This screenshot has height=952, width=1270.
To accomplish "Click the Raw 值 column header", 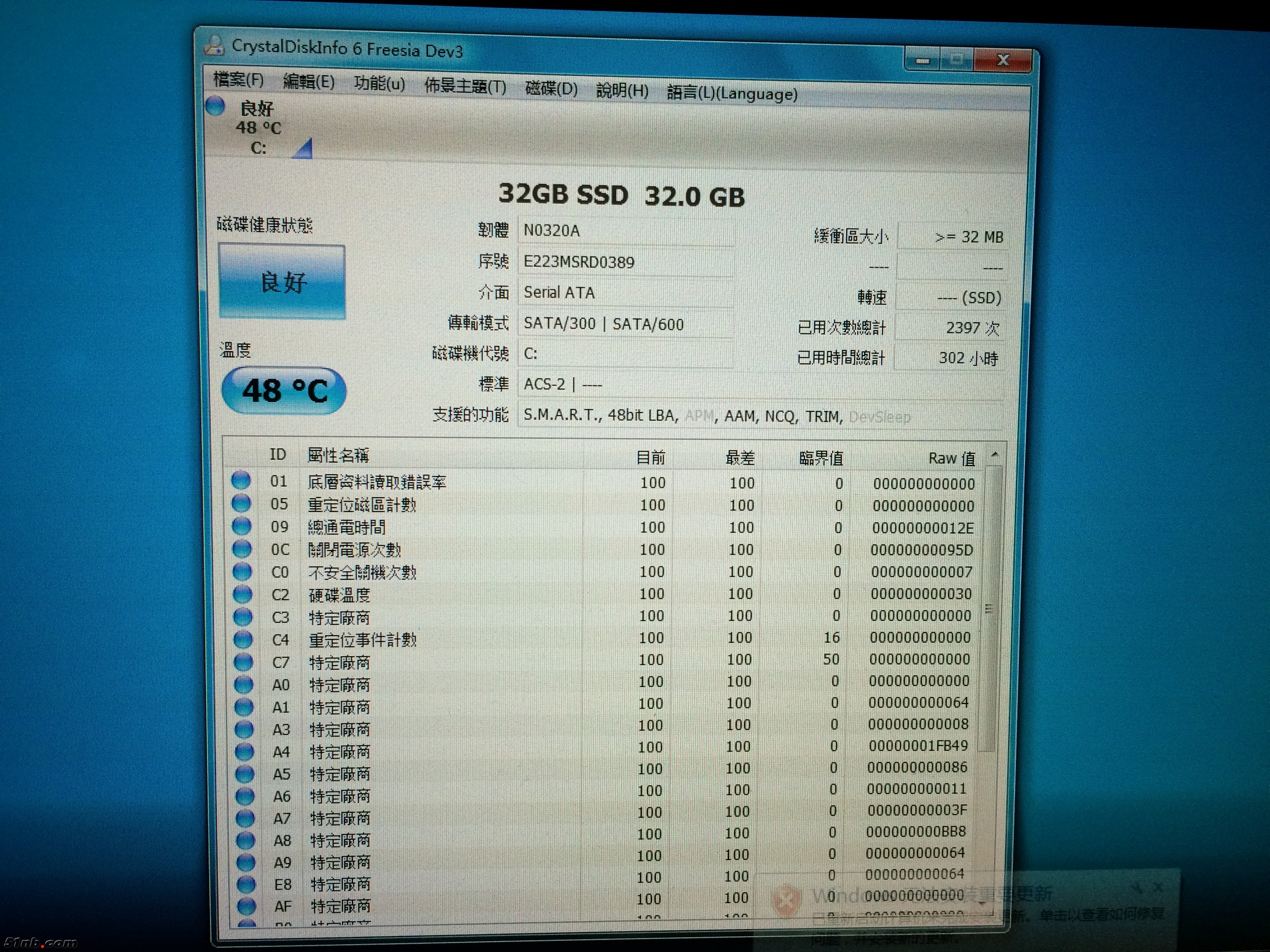I will pos(952,458).
